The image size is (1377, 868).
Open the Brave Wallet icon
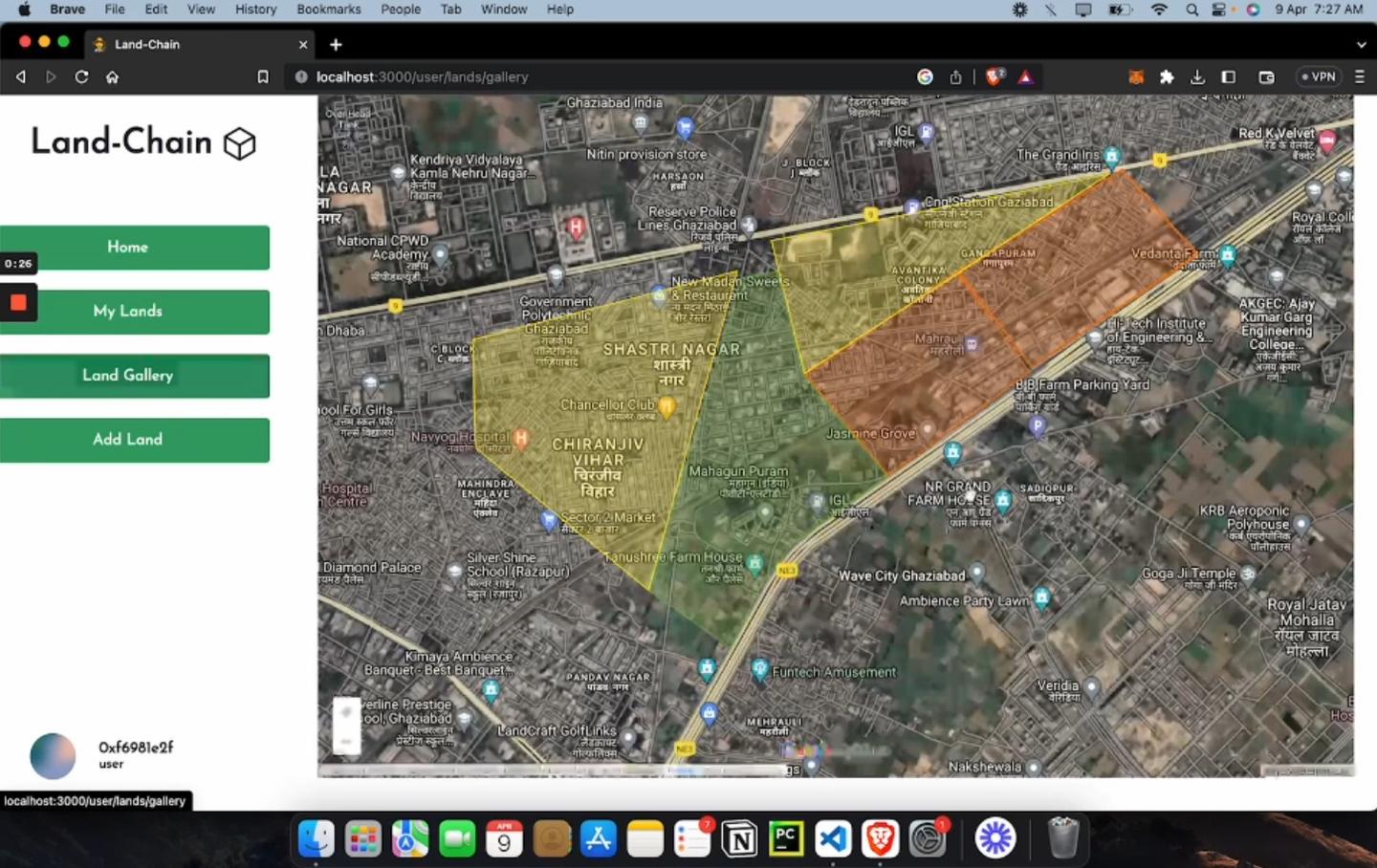pyautogui.click(x=1266, y=76)
